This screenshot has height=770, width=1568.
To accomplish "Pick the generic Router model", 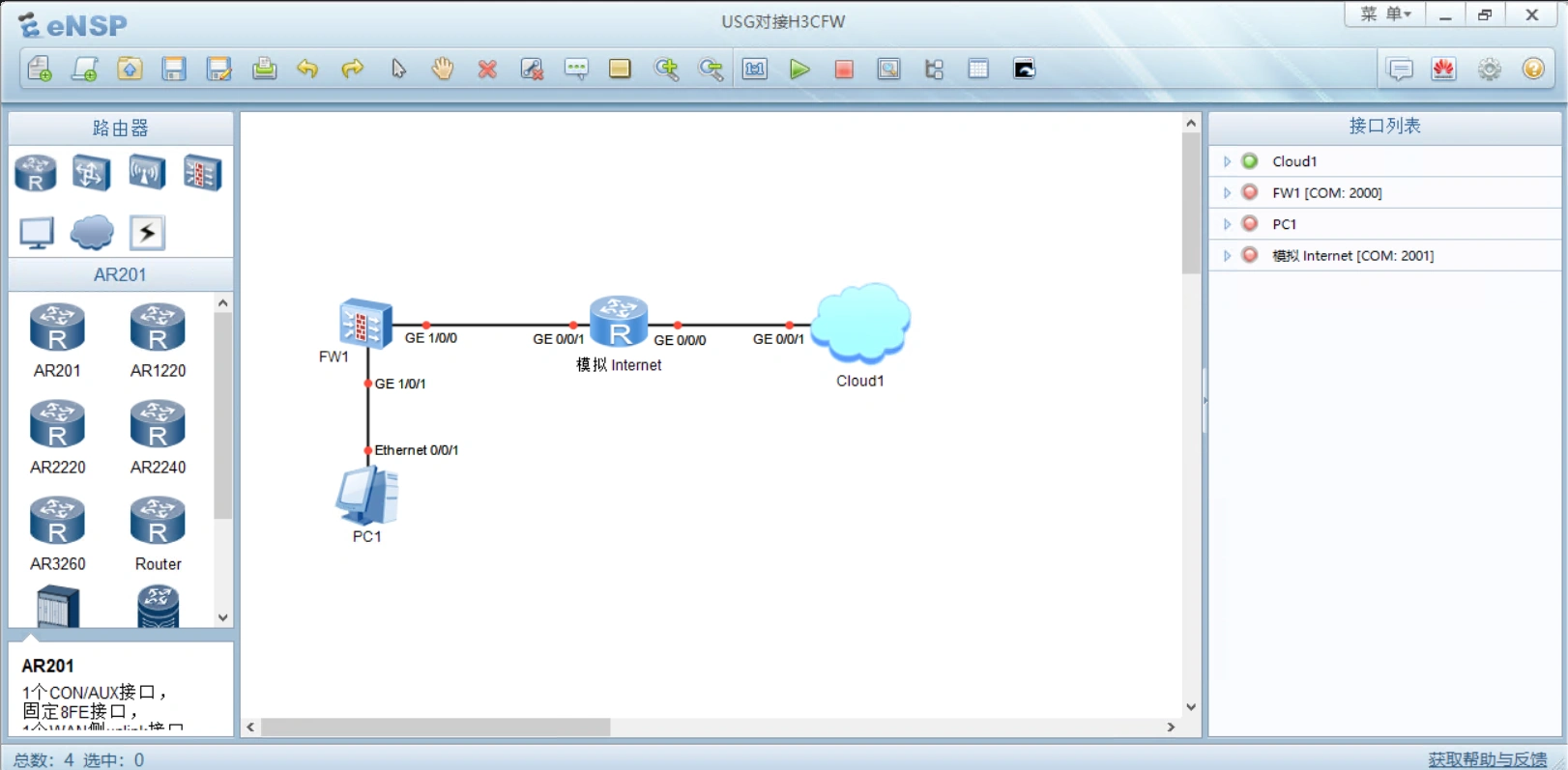I will click(158, 533).
